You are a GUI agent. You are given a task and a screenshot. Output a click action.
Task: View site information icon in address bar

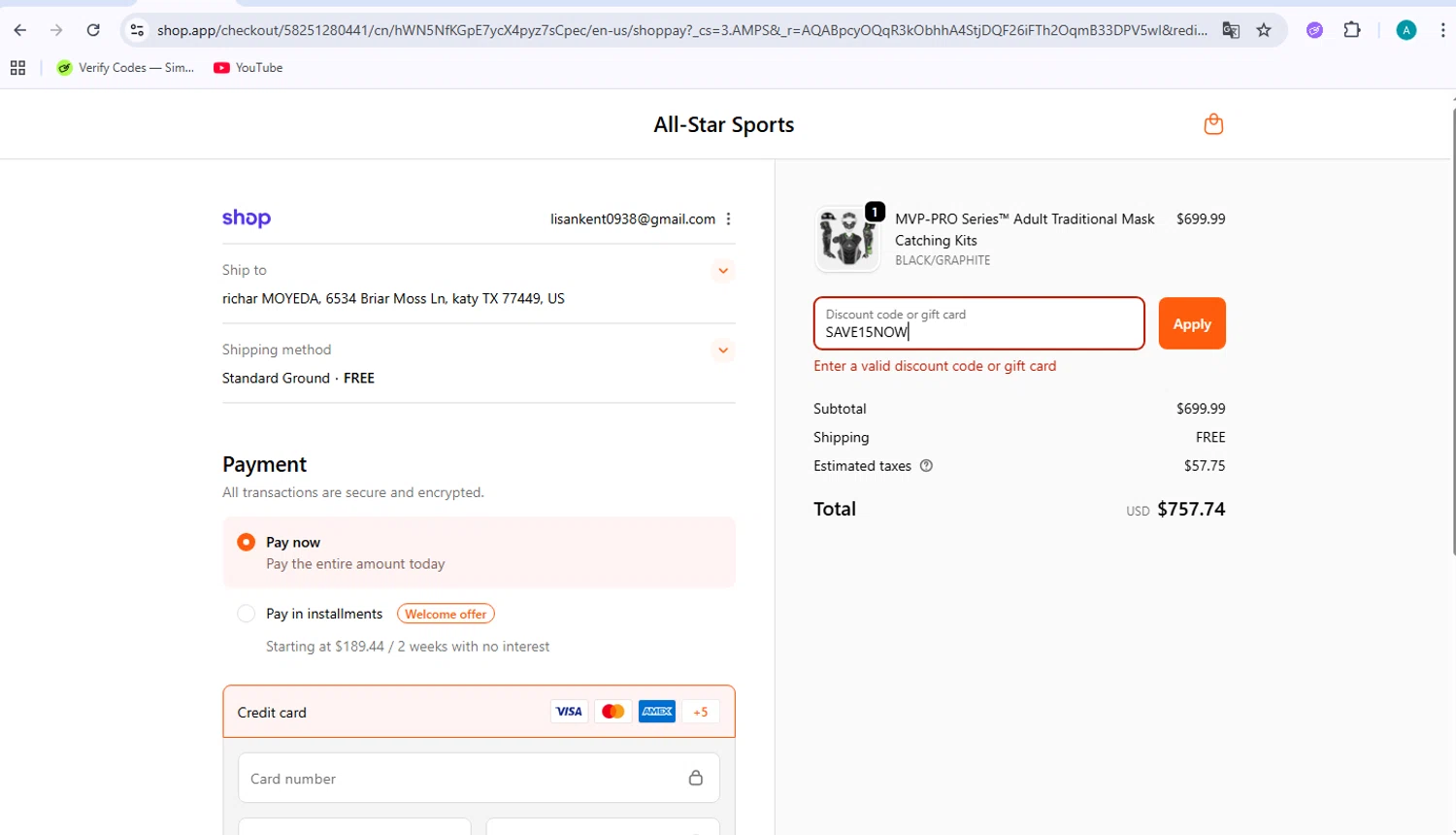pos(137,30)
